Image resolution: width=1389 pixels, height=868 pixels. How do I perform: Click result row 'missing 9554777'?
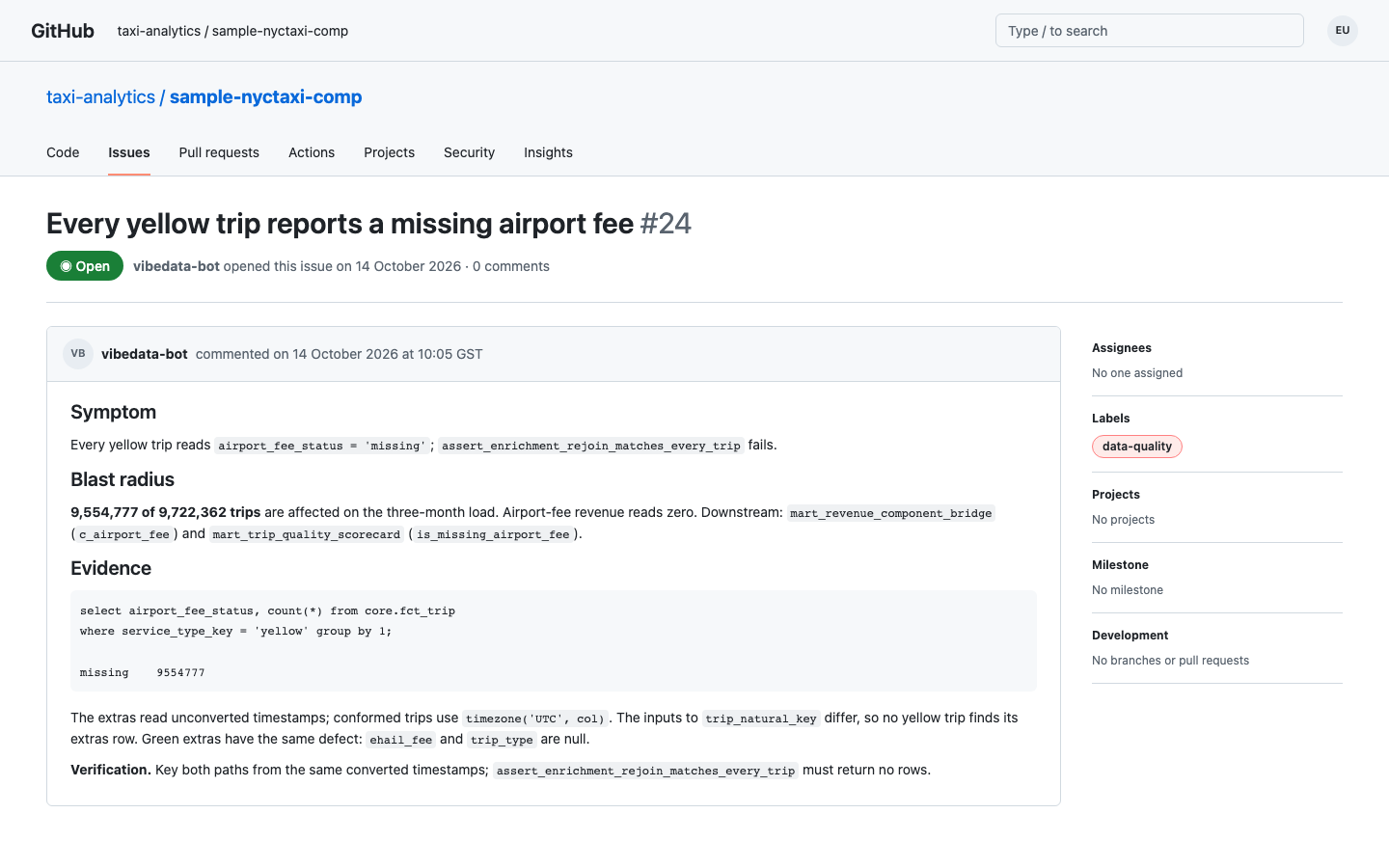coord(143,672)
